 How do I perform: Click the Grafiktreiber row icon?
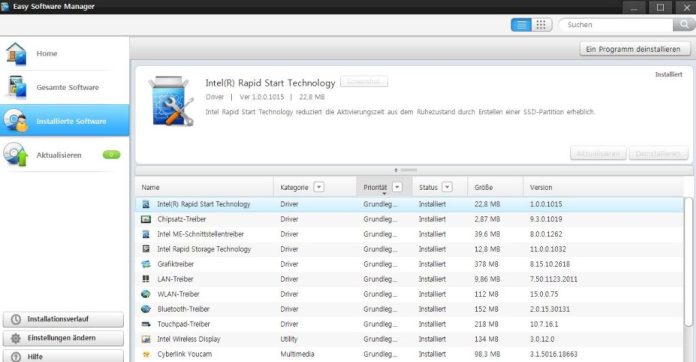[x=146, y=264]
